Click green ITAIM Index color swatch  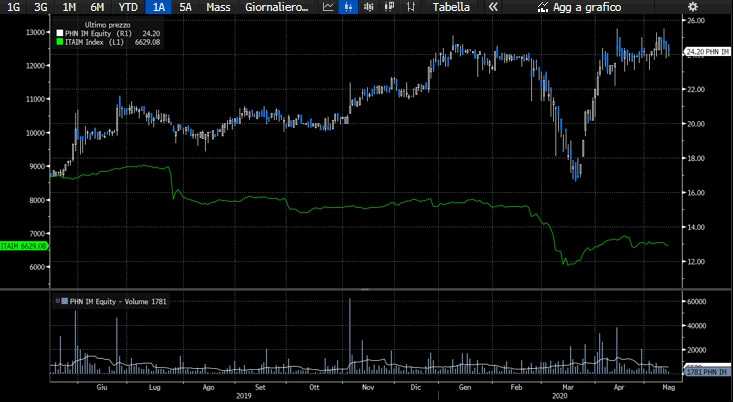click(58, 42)
